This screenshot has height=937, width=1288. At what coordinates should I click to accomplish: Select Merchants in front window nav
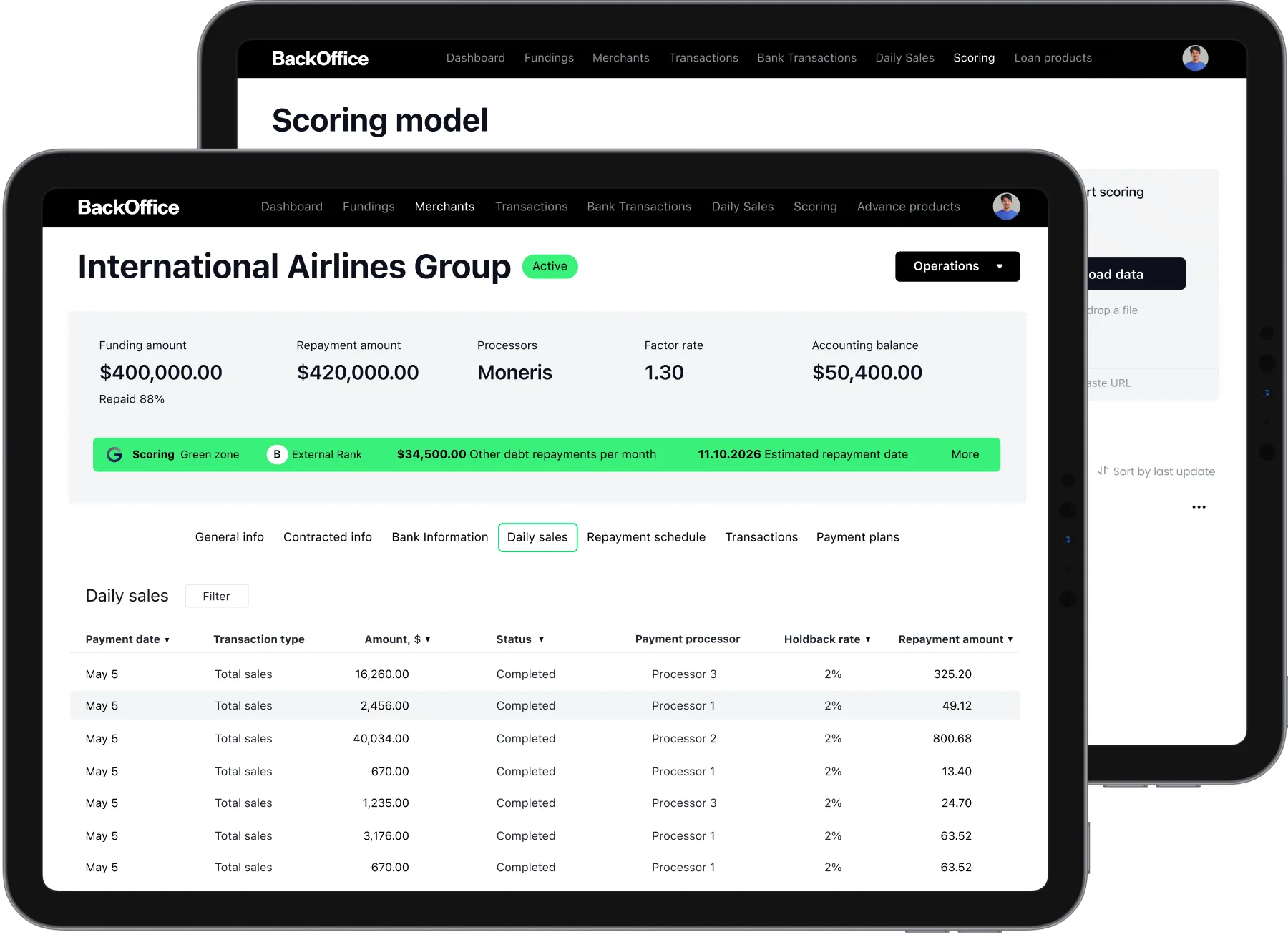coord(444,207)
